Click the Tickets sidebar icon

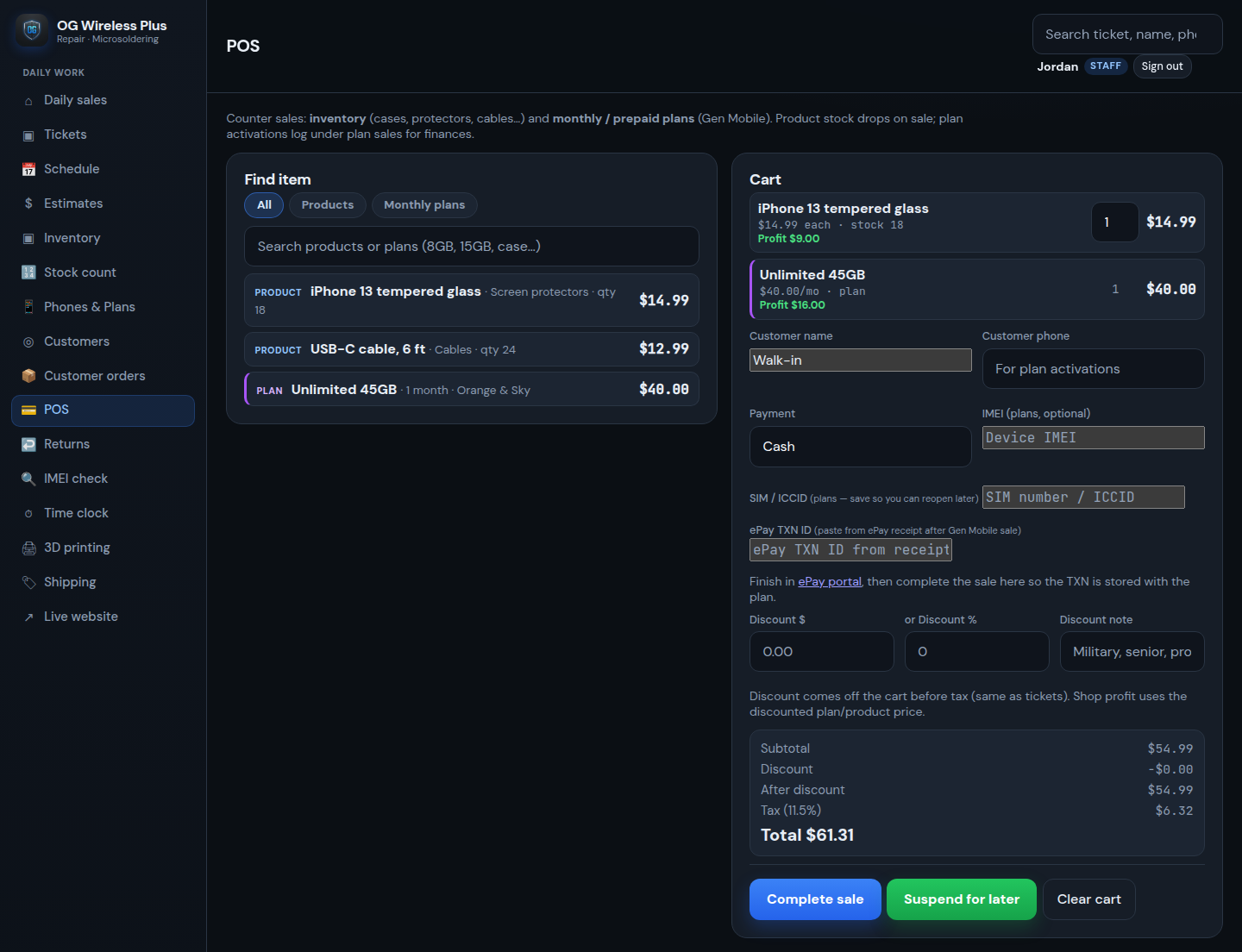(x=28, y=135)
